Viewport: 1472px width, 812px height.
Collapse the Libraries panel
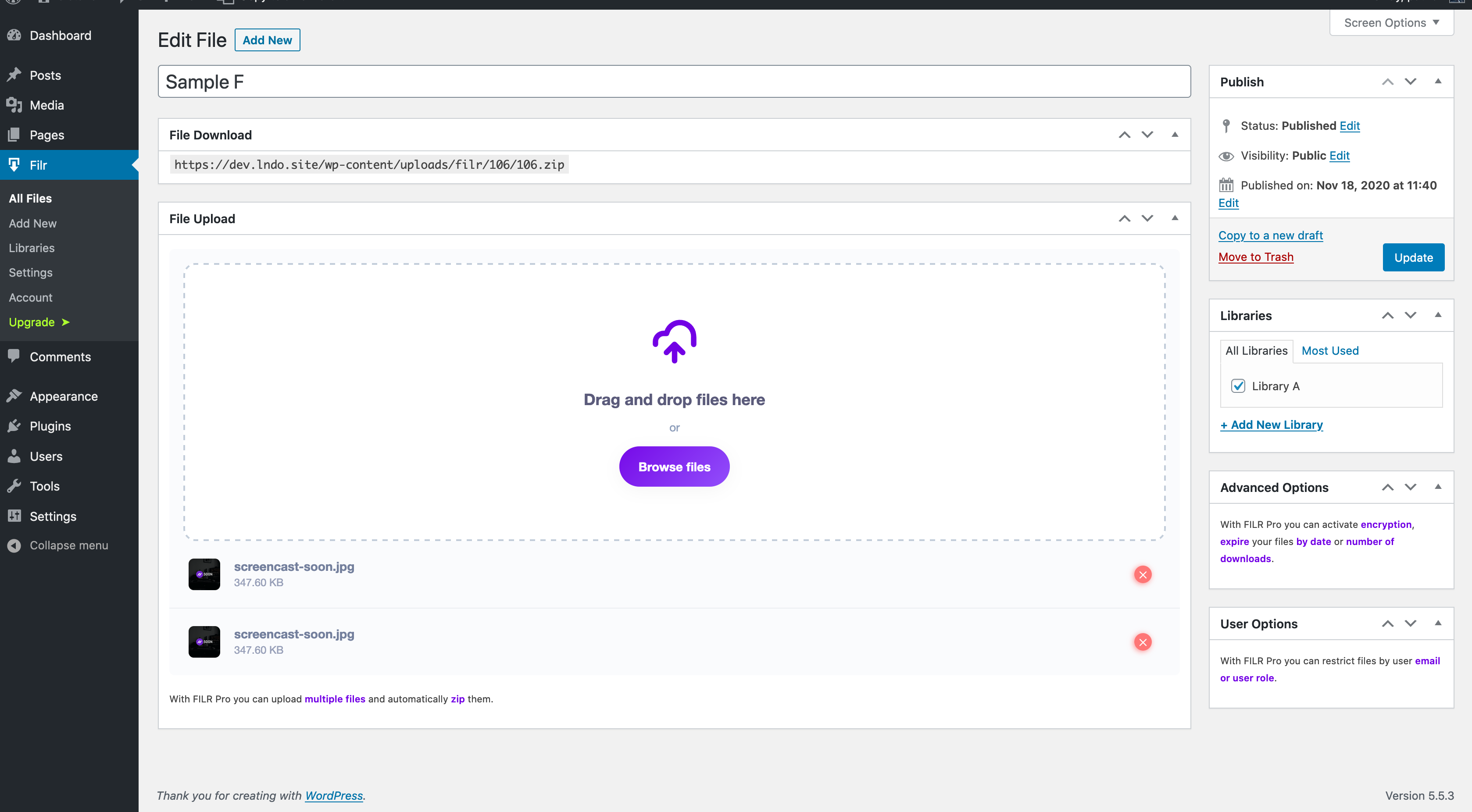[1438, 315]
